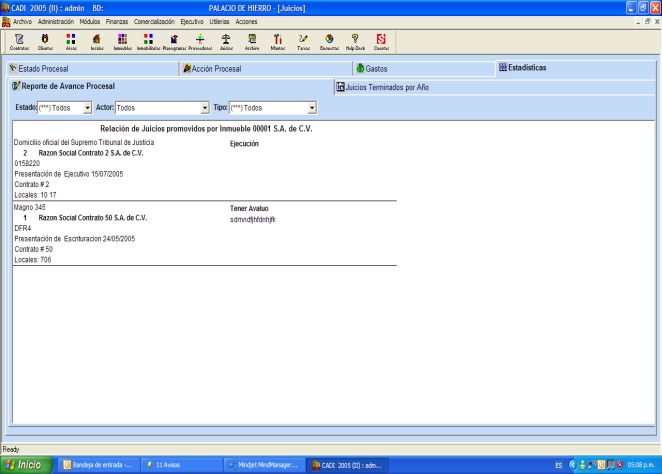The width and height of the screenshot is (662, 474).
Task: Click the Clientes toolbar icon
Action: click(x=45, y=40)
